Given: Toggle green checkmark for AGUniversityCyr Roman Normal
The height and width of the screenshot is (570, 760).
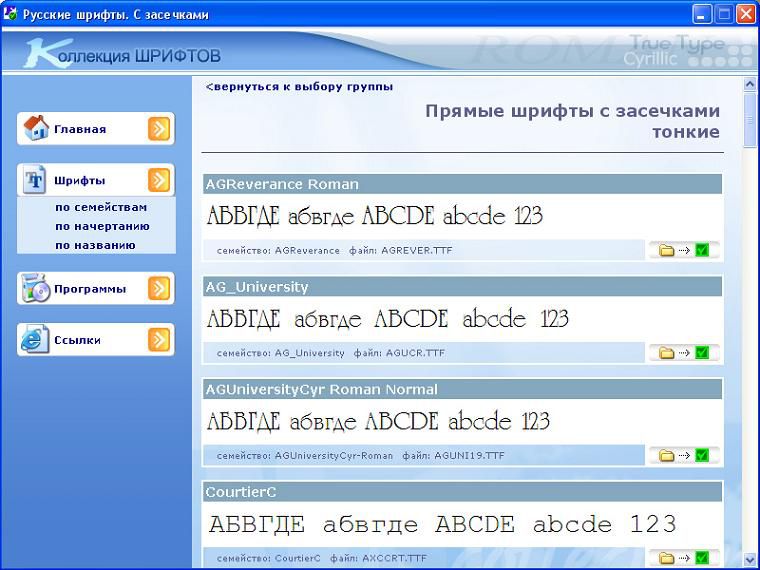Looking at the screenshot, I should (702, 456).
